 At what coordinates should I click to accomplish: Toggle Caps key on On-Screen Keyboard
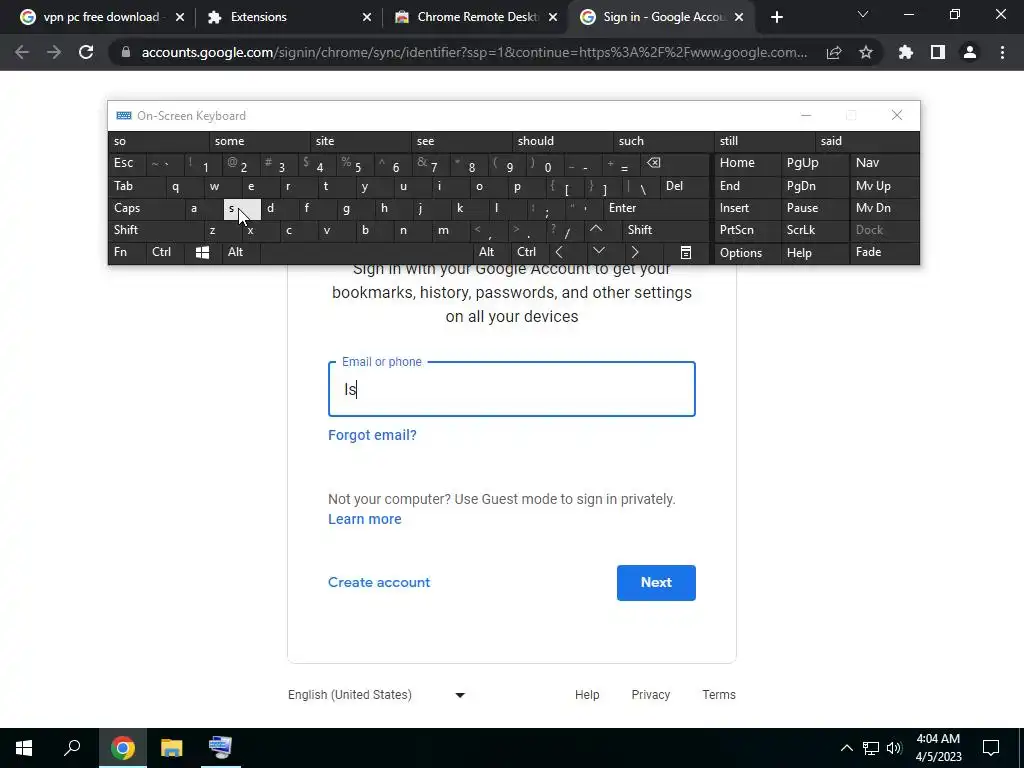(146, 208)
